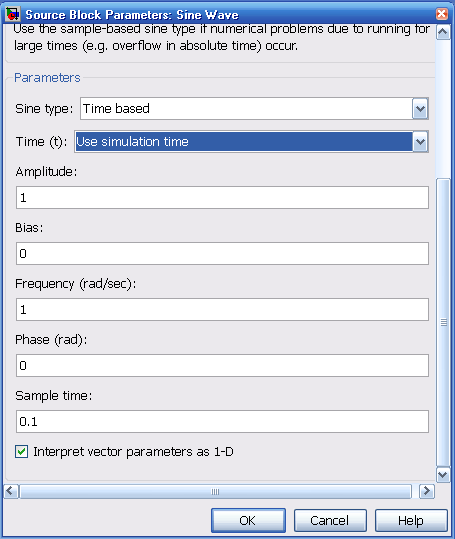
Task: Click the Sample time input field
Action: click(x=222, y=421)
